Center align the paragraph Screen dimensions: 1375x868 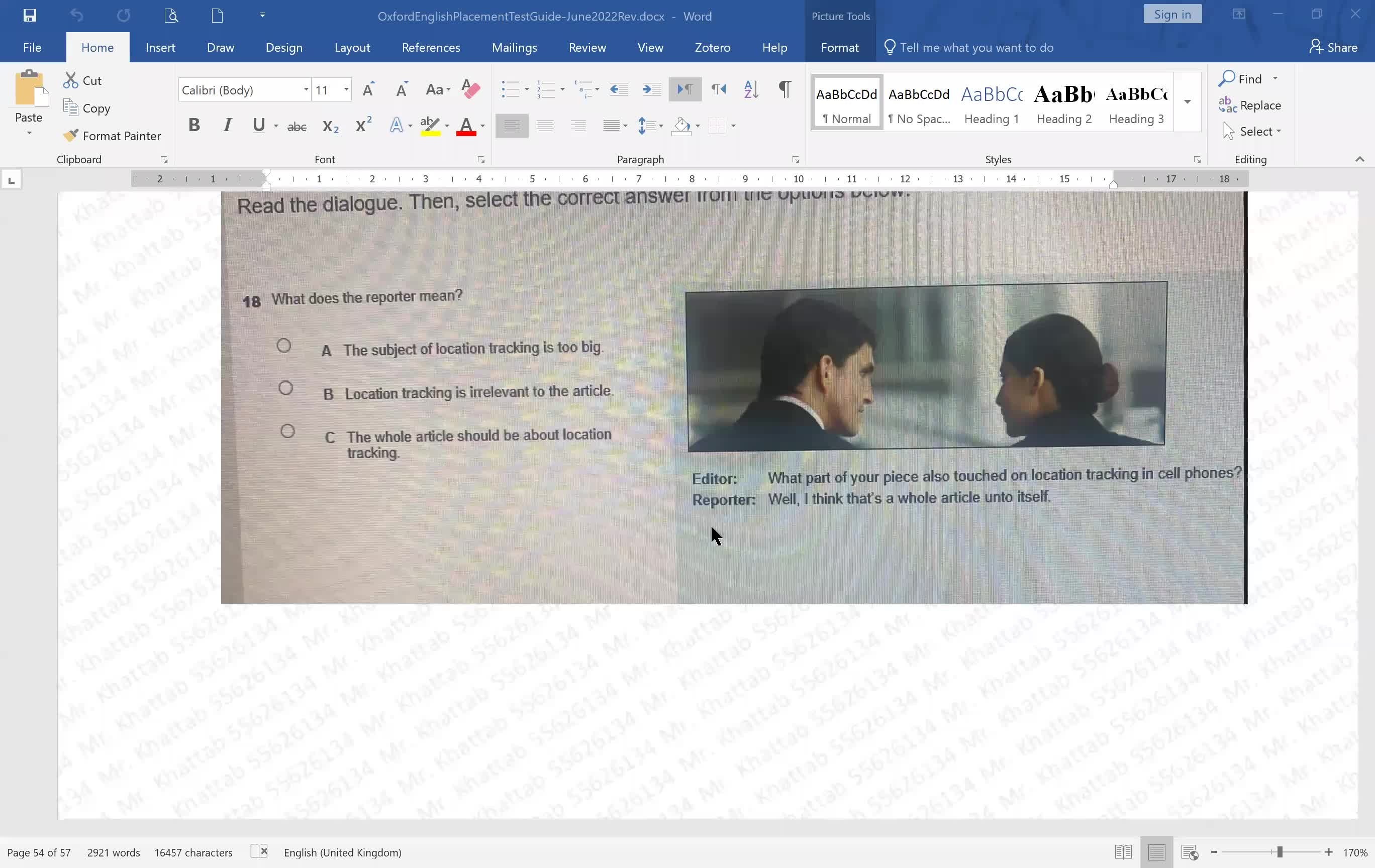tap(545, 126)
